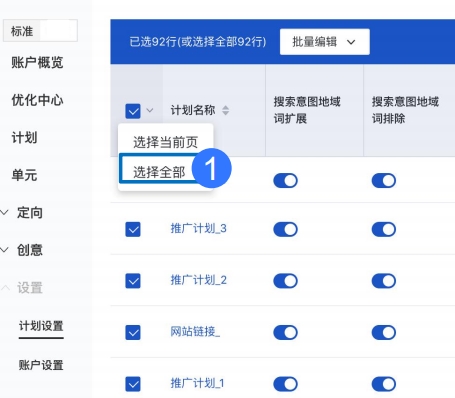Screen dimensions: 455x398
Task: Toggle 搜索意图地域词排除 switch for 推广计划_1
Action: 384,384
